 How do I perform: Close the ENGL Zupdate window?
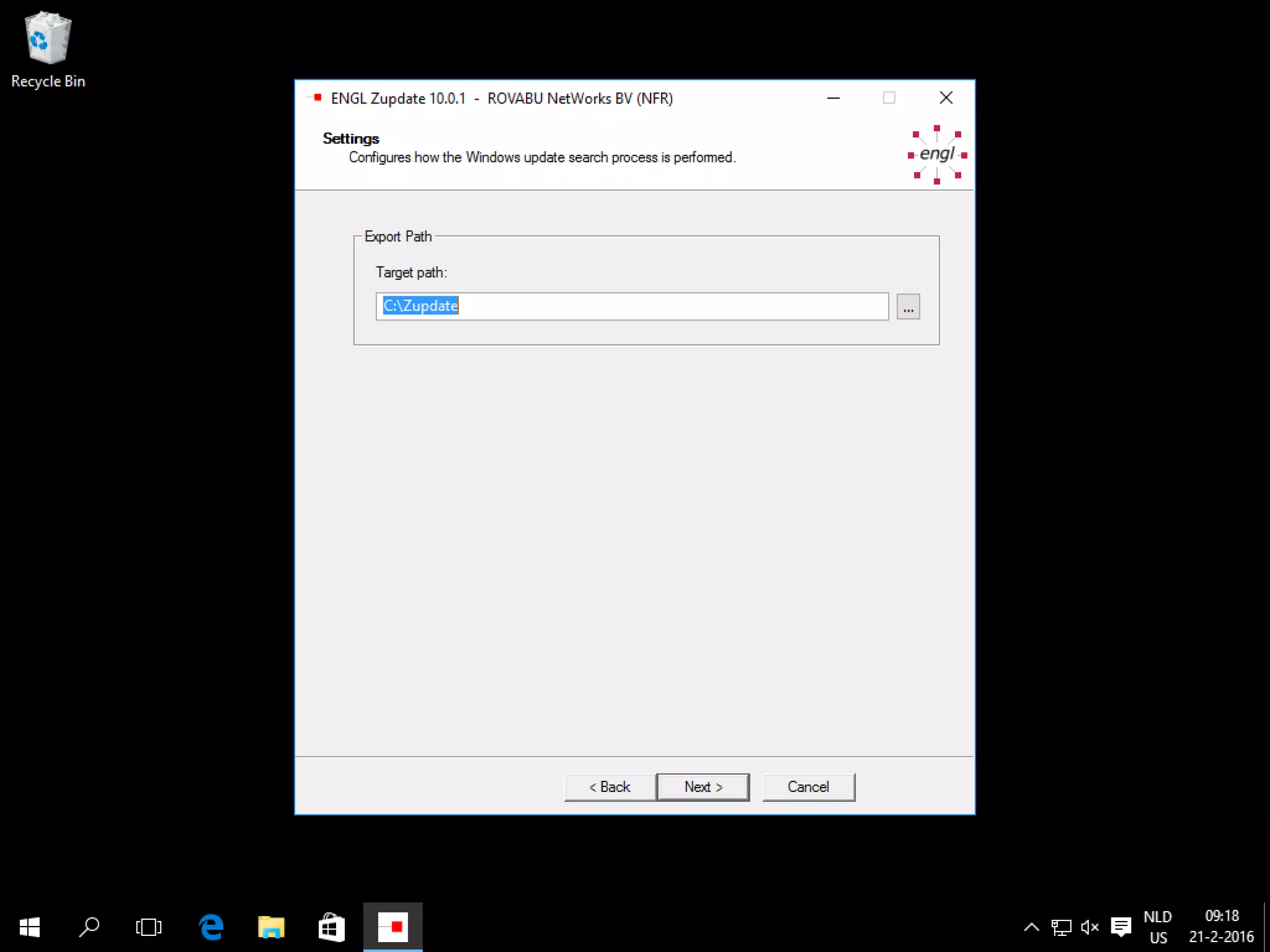(946, 98)
